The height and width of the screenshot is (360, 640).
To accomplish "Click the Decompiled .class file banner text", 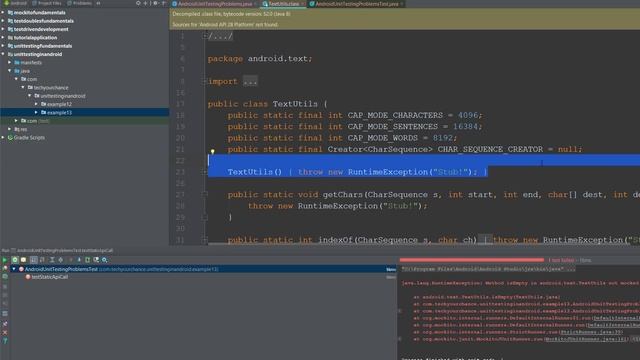I will click(x=231, y=14).
